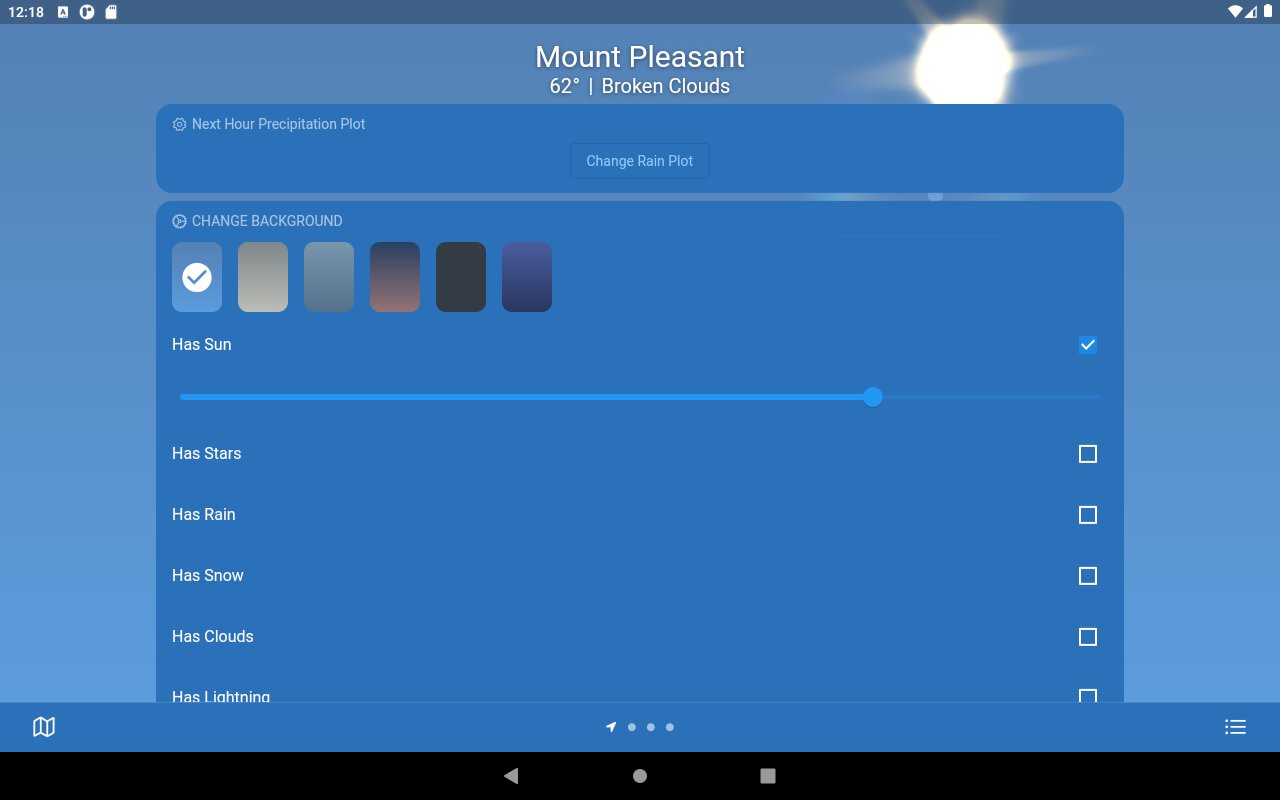Open the locations list icon
This screenshot has height=800, width=1280.
point(1235,727)
